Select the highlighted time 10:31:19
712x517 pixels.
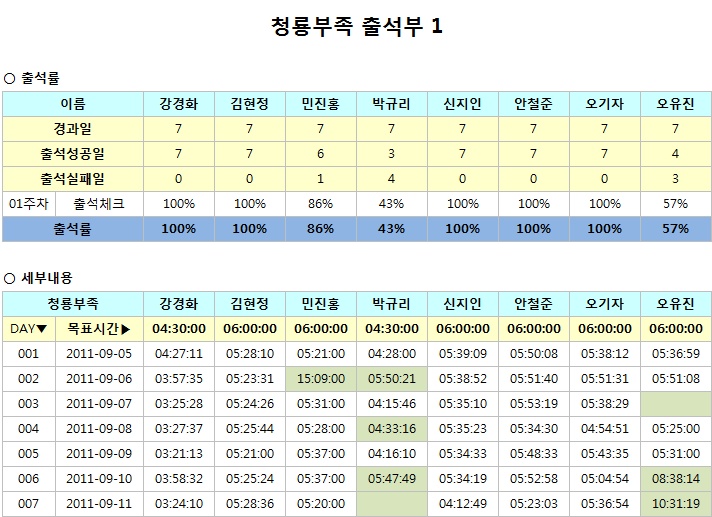(676, 503)
